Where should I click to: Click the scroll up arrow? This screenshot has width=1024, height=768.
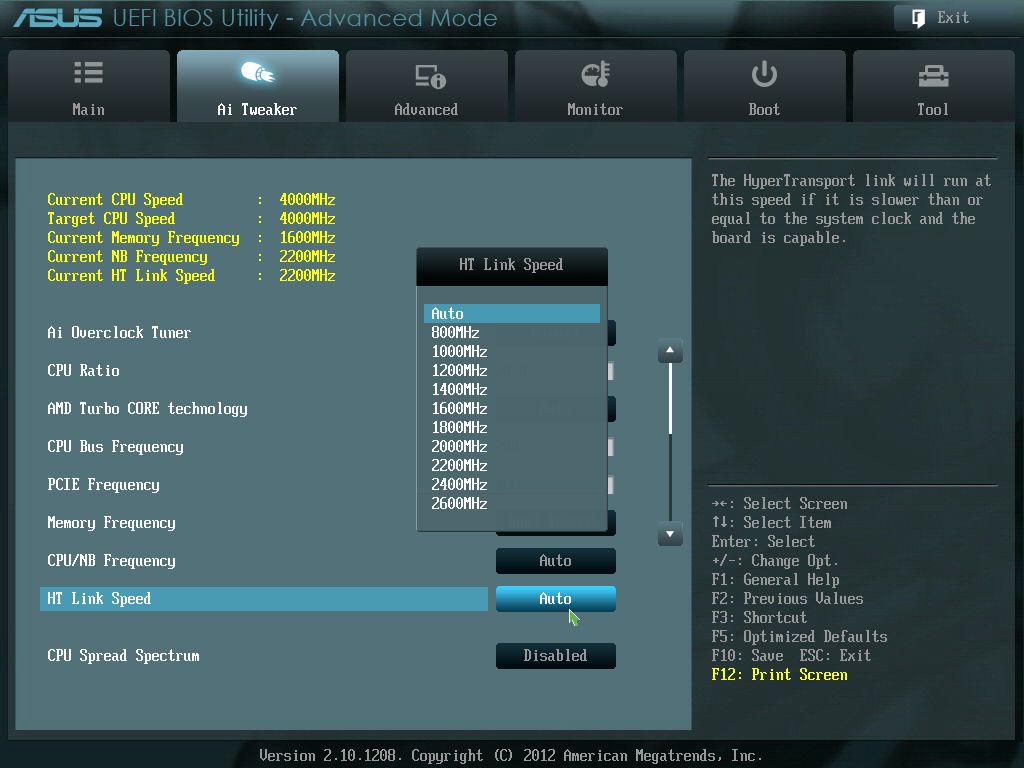[670, 351]
